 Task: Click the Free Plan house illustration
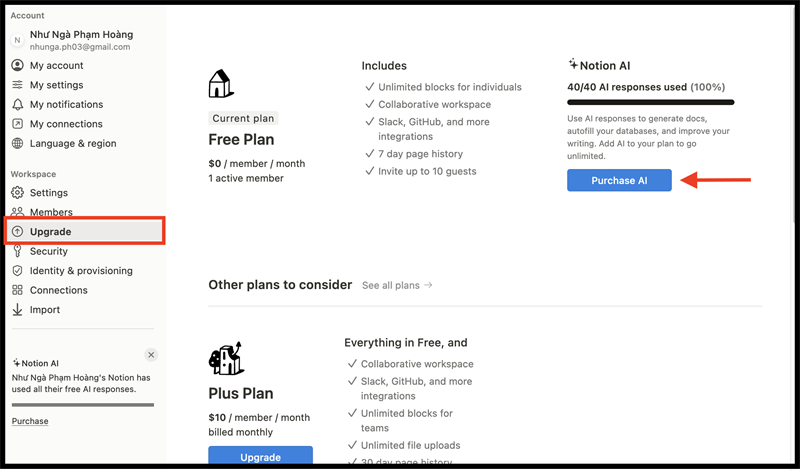[221, 83]
